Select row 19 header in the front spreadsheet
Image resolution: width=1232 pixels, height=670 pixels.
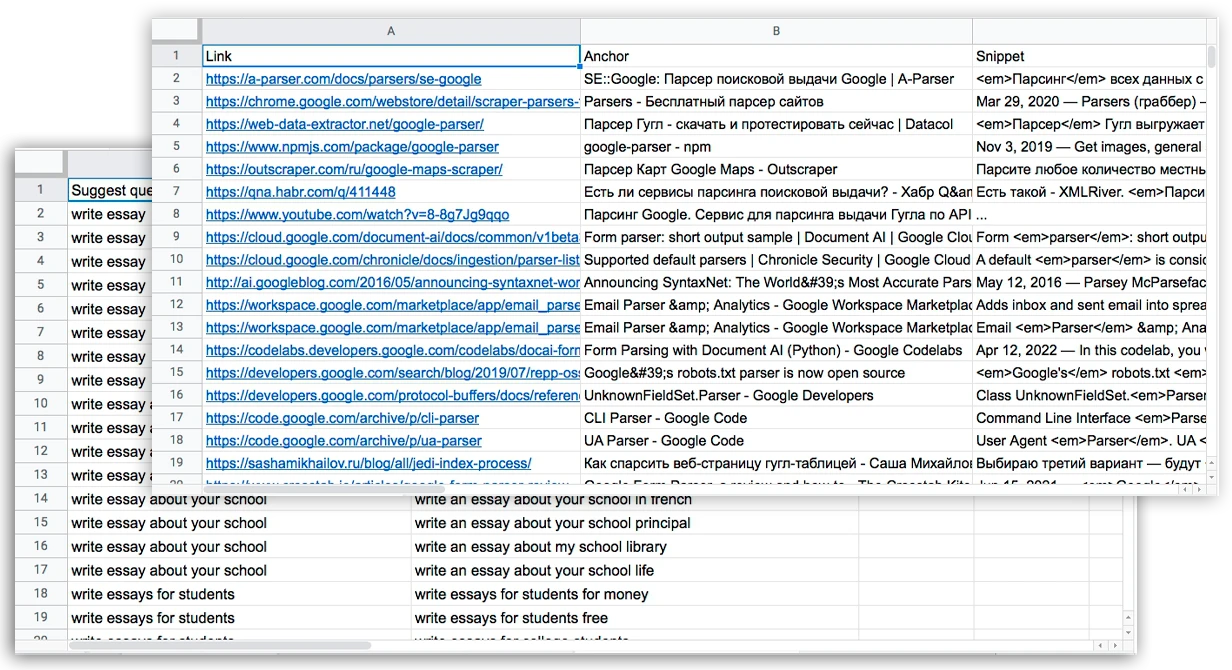pos(176,463)
